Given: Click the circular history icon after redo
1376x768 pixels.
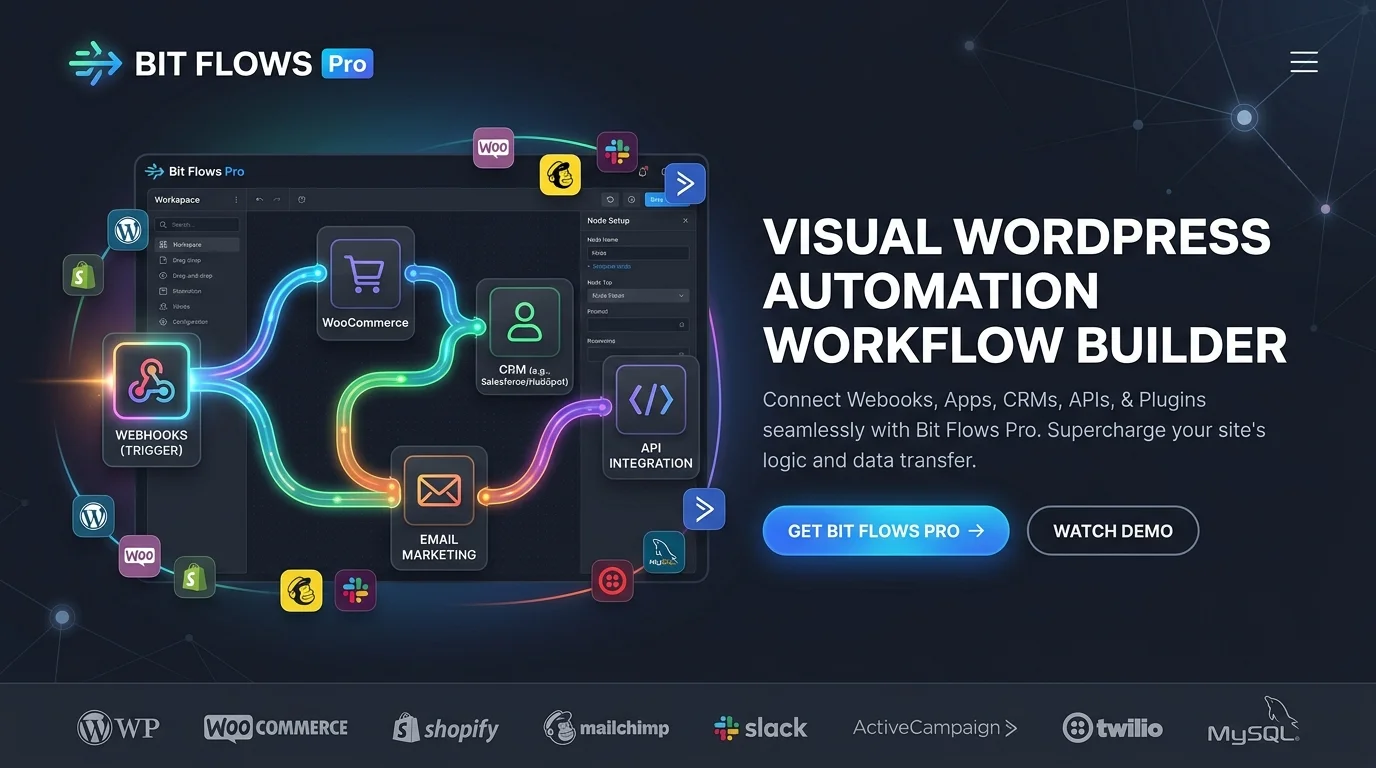Looking at the screenshot, I should point(302,200).
